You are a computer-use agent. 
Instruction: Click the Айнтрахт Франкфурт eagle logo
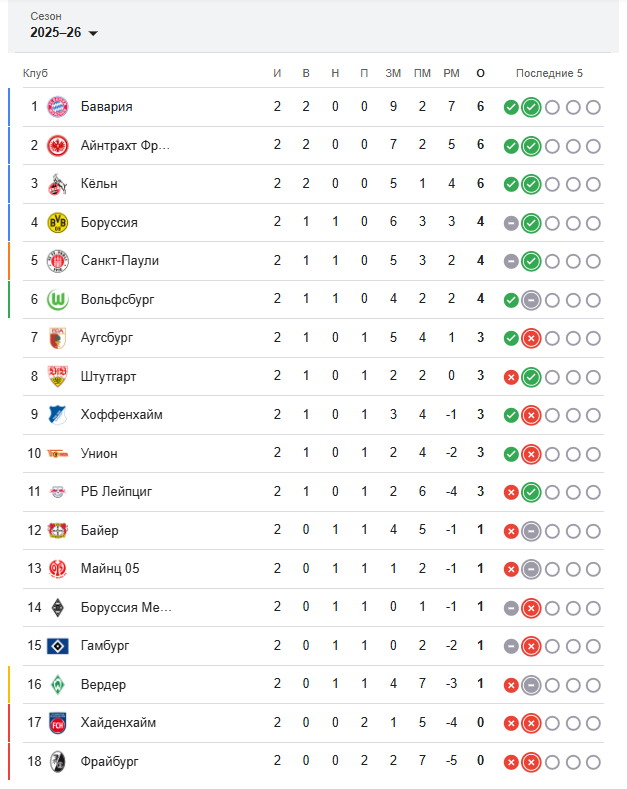57,146
